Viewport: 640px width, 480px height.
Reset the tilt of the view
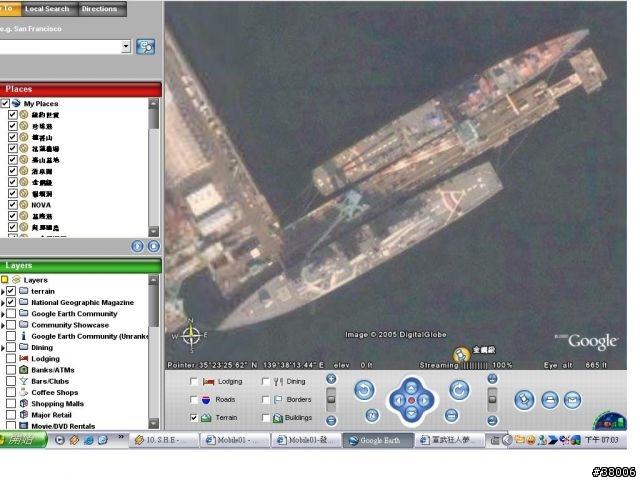(x=451, y=416)
